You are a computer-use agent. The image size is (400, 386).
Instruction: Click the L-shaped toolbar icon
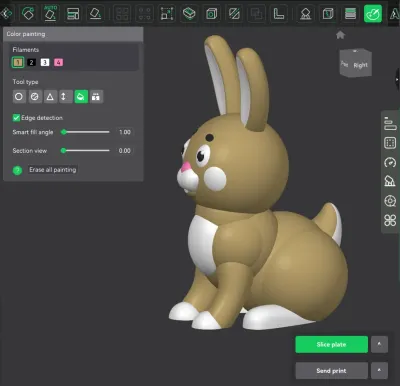(x=279, y=14)
